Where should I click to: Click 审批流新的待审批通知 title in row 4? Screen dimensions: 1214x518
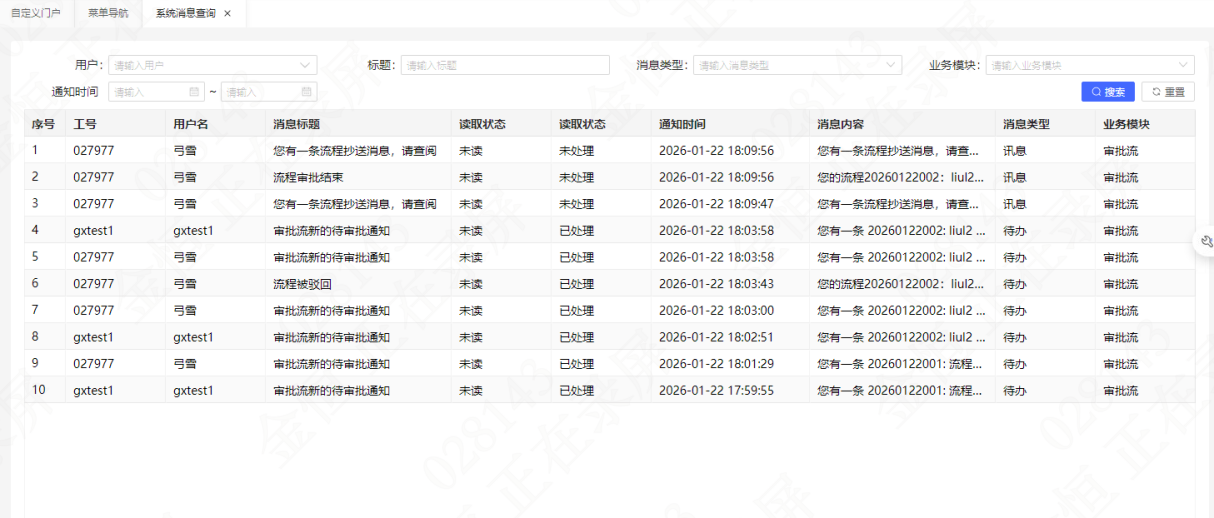[x=331, y=231]
